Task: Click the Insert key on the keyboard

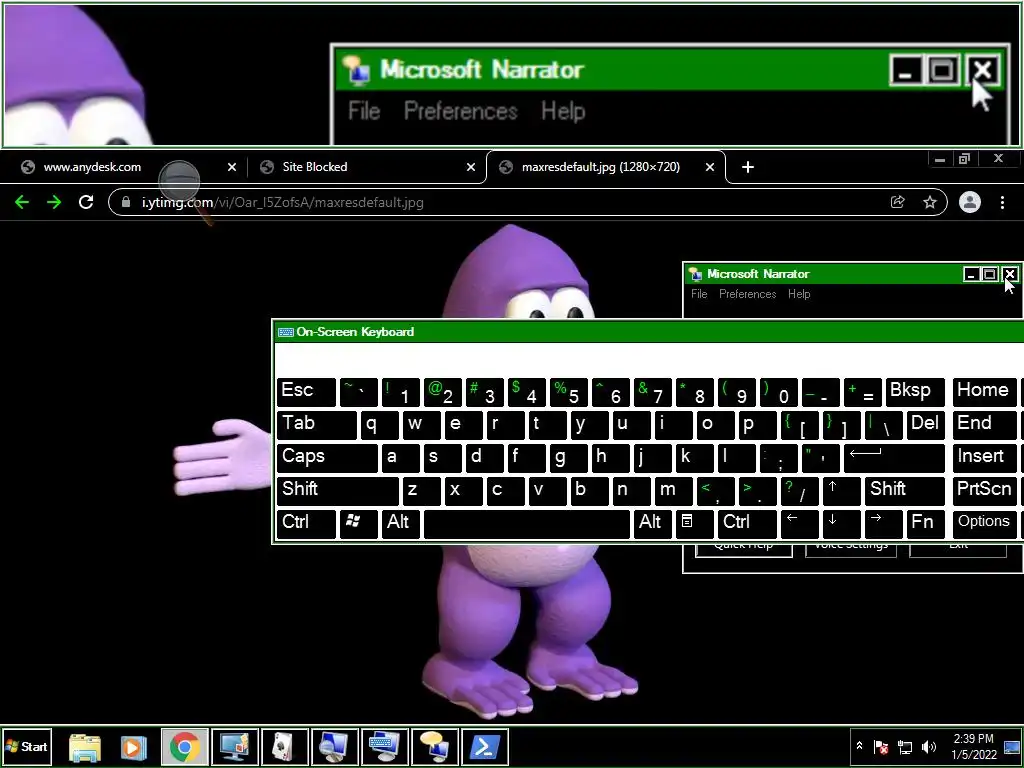Action: (x=984, y=458)
